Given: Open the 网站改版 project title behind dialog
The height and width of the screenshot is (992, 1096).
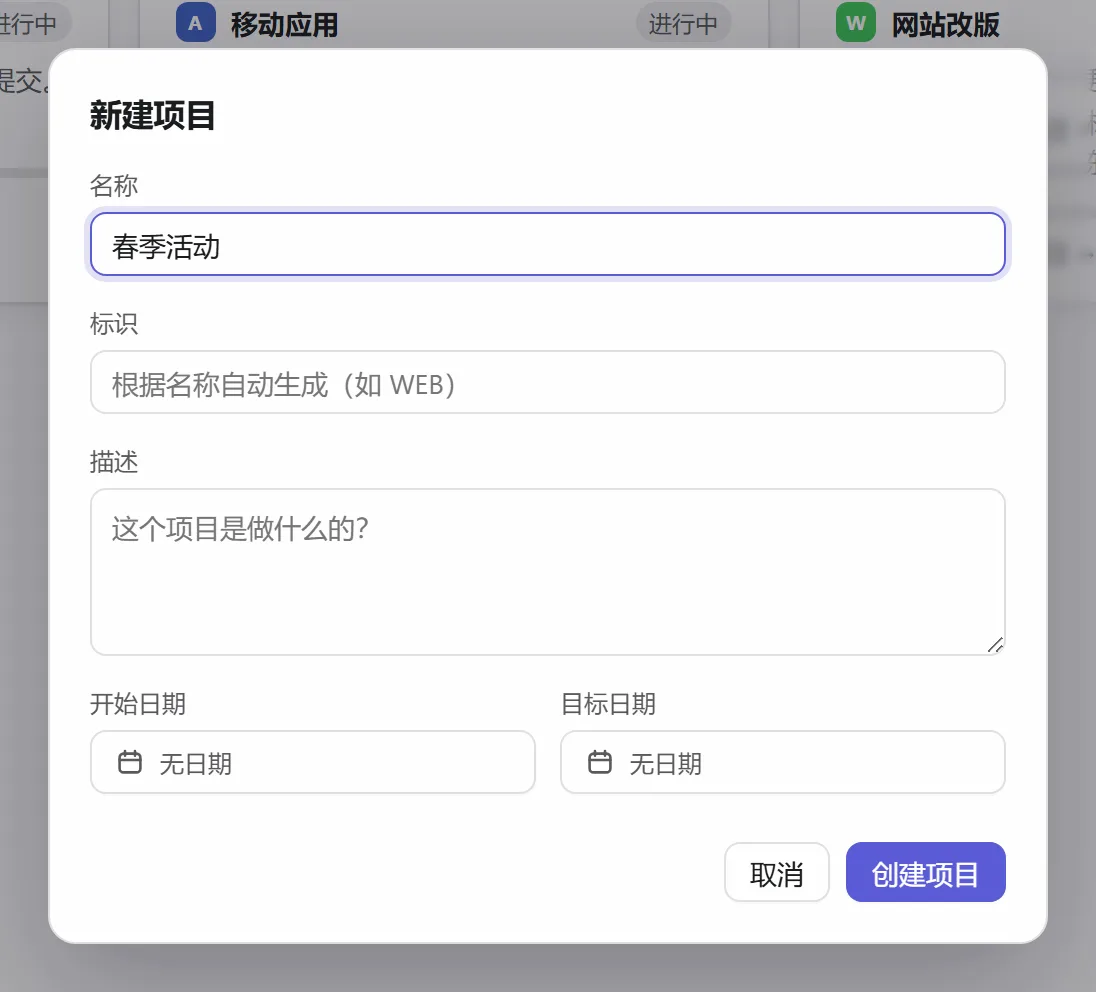Looking at the screenshot, I should (945, 25).
